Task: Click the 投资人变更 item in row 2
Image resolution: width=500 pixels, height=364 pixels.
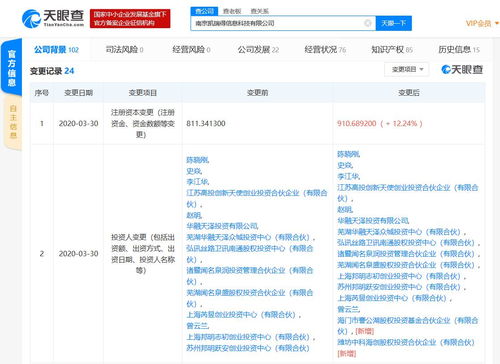Action: (143, 254)
